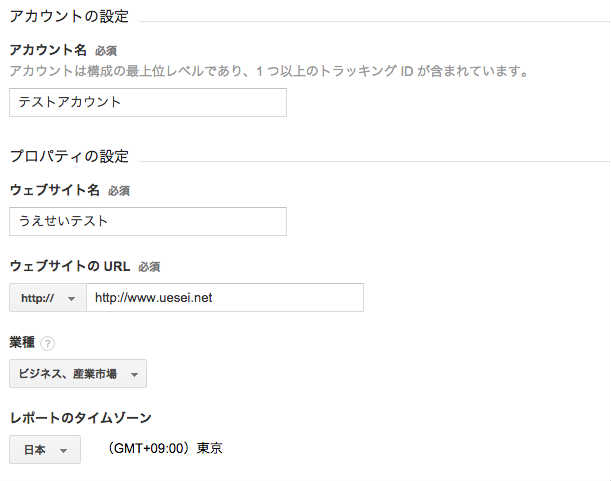Click the ウェブサイト名 field label

[55, 190]
